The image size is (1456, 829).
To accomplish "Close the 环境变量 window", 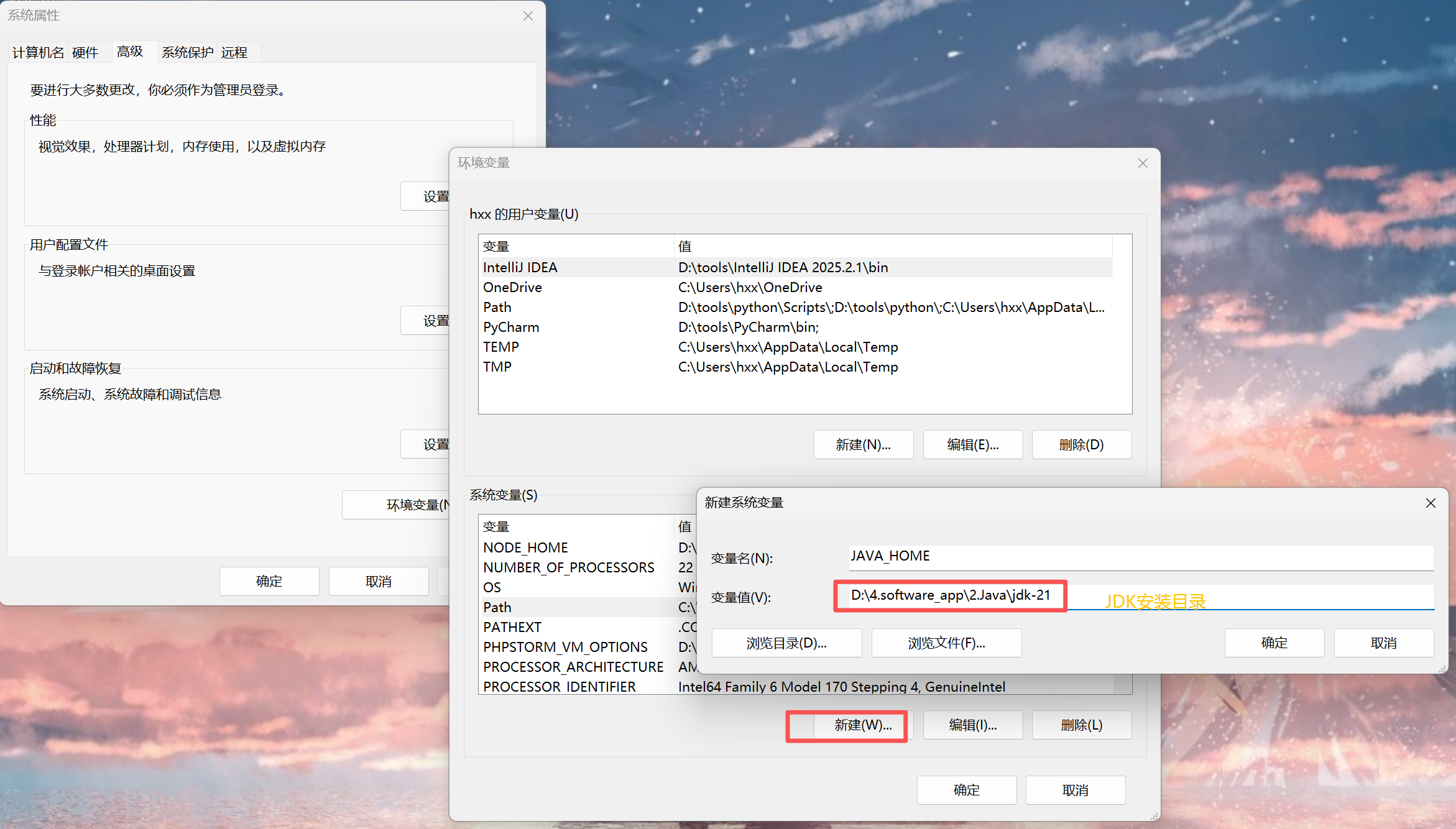I will pyautogui.click(x=1142, y=163).
